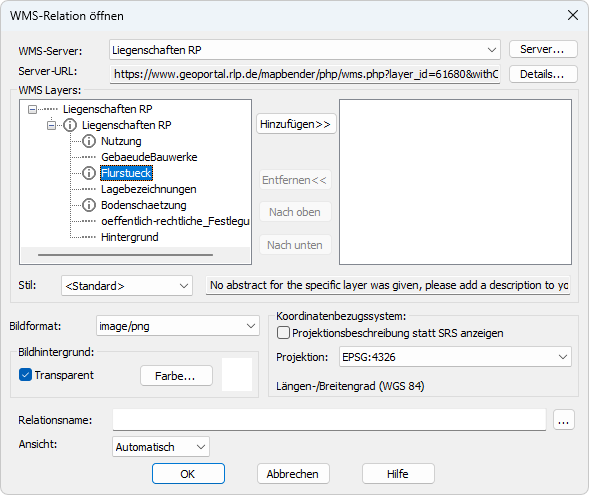Click the Abbrechen button
Image resolution: width=589 pixels, height=495 pixels.
[x=293, y=474]
